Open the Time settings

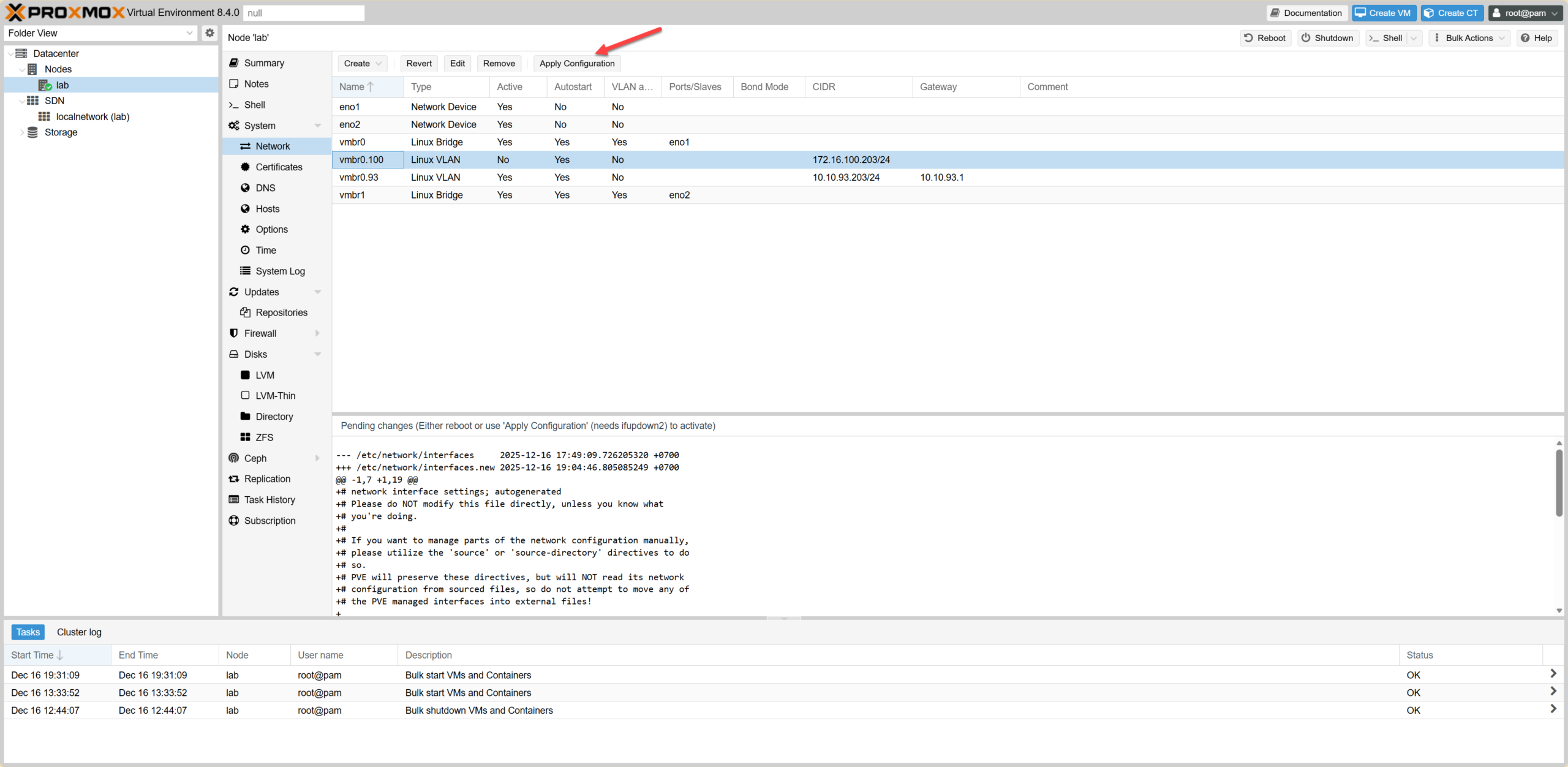[x=266, y=250]
